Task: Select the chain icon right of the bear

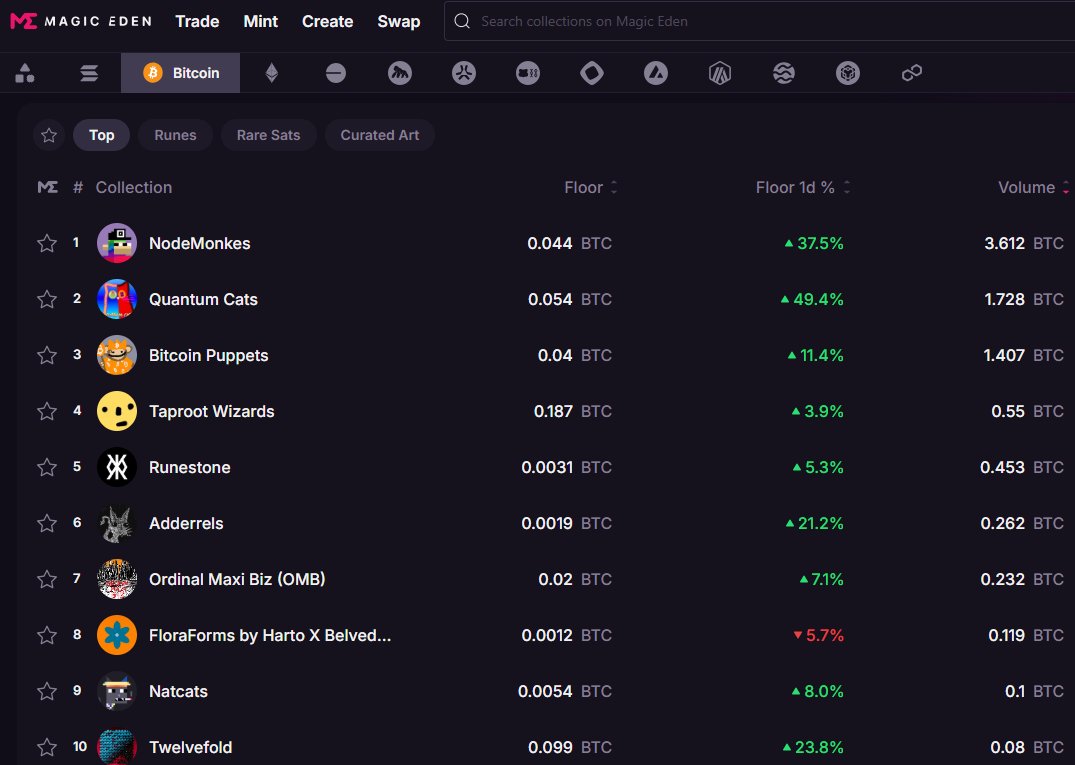Action: (x=464, y=73)
